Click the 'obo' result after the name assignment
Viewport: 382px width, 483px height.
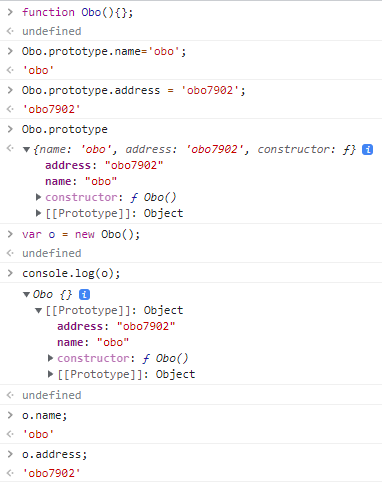(x=38, y=70)
